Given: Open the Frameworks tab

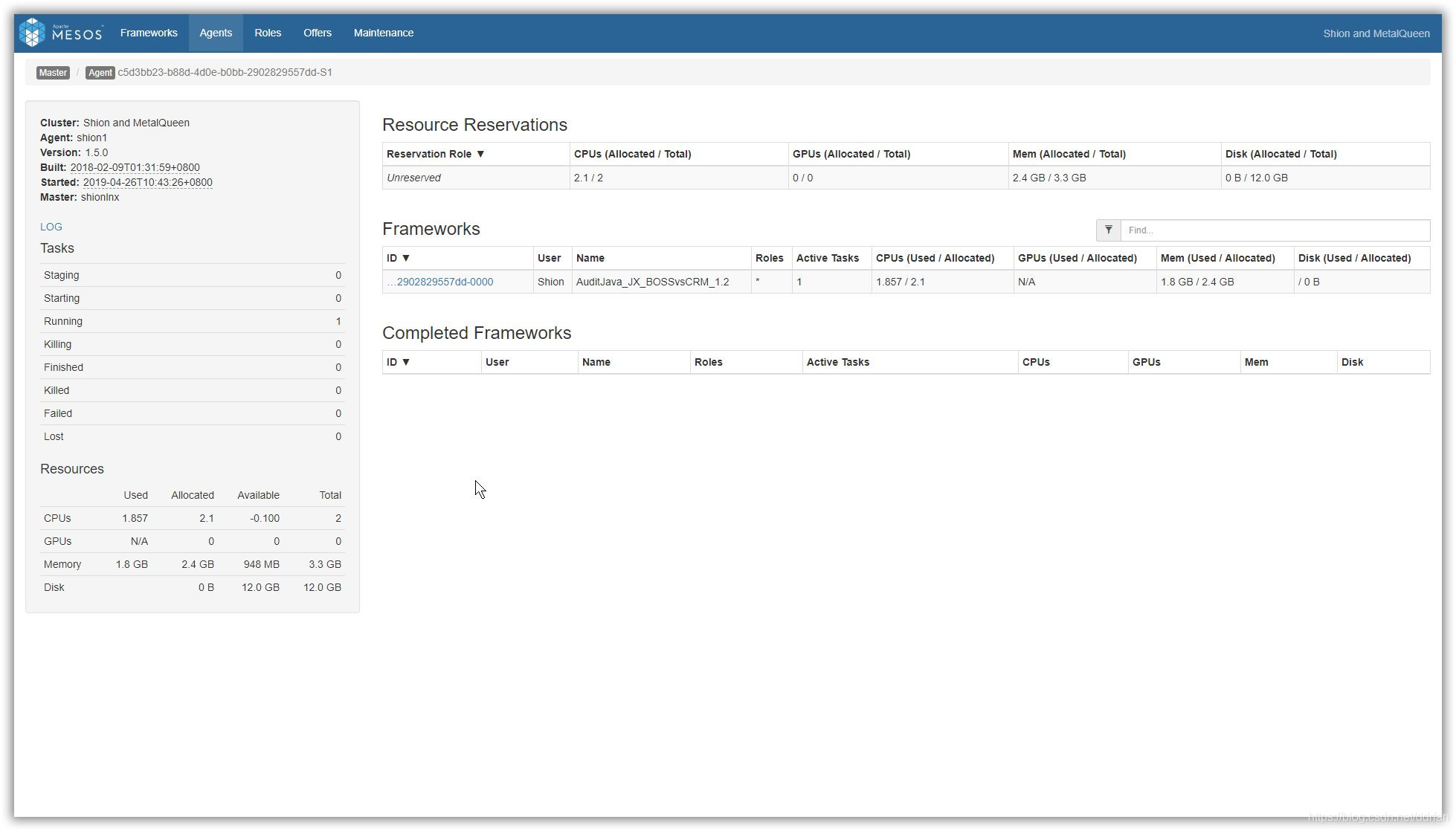Looking at the screenshot, I should (x=148, y=33).
